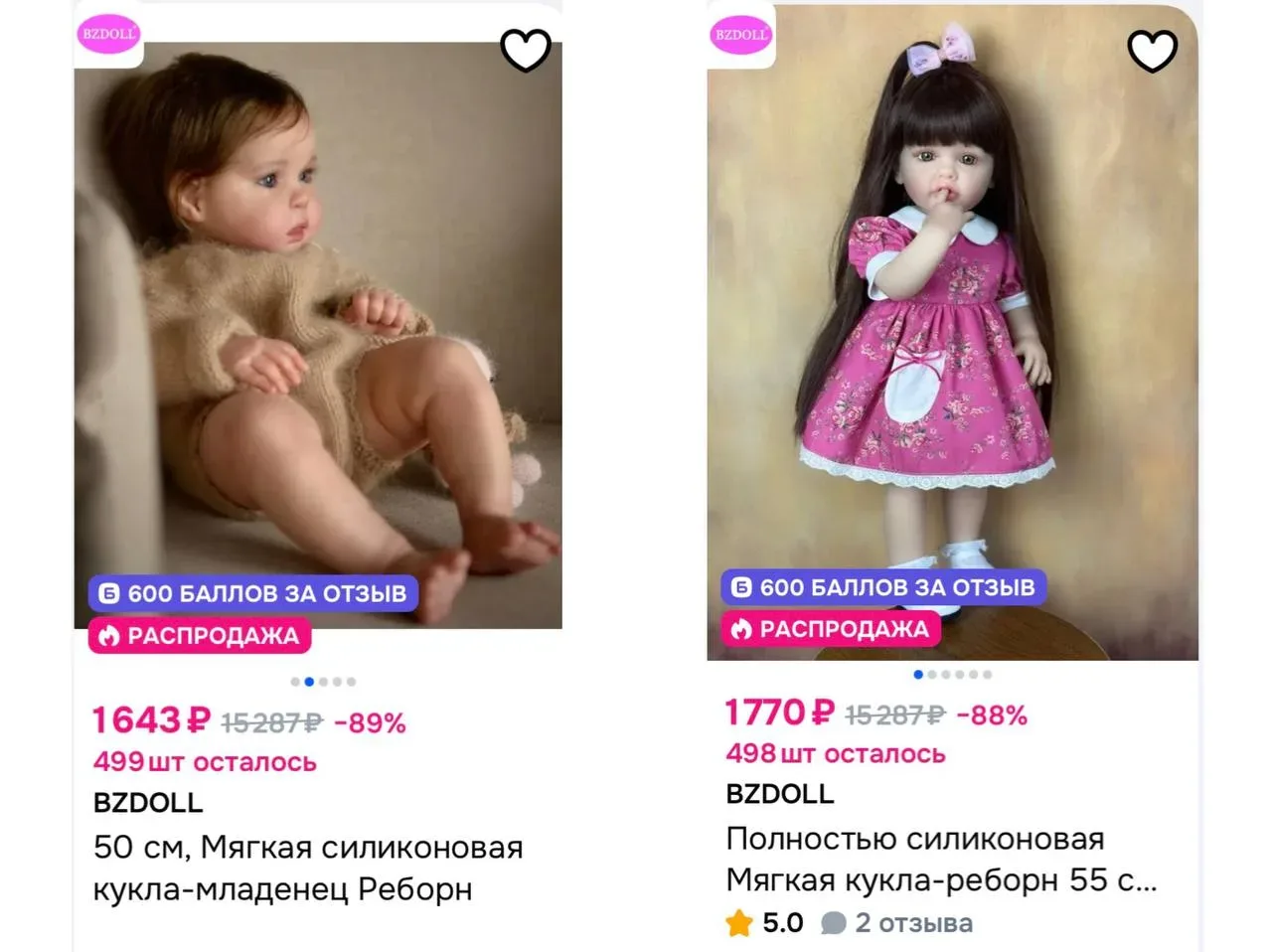Select the last image dot on right card carousel
Screen dimensions: 1272x952
(987, 675)
